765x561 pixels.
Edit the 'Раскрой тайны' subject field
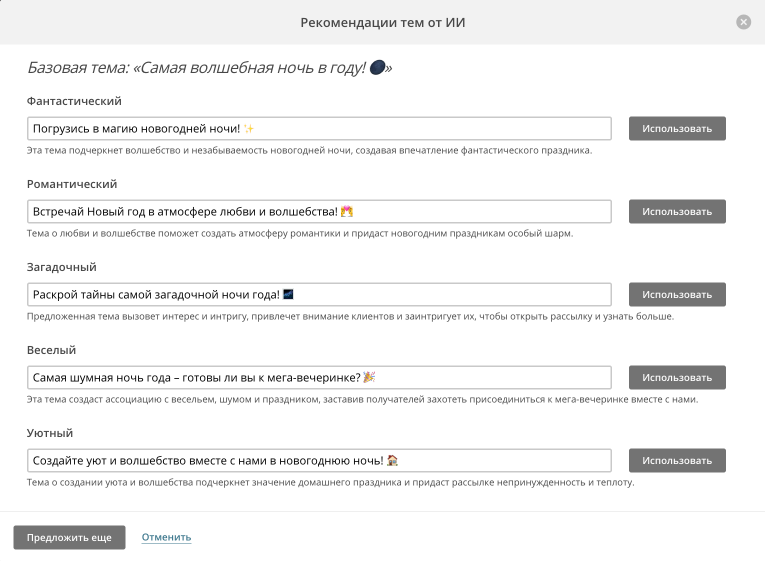(319, 294)
